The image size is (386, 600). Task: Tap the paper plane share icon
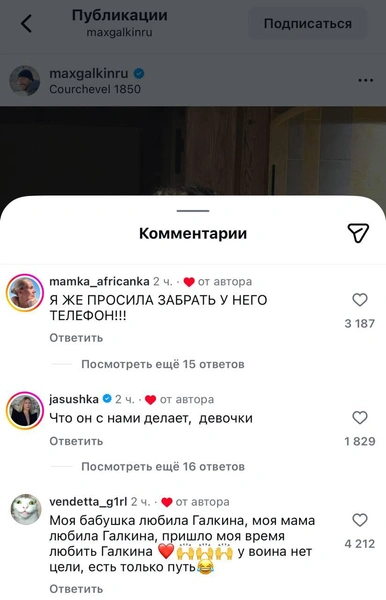(x=358, y=233)
